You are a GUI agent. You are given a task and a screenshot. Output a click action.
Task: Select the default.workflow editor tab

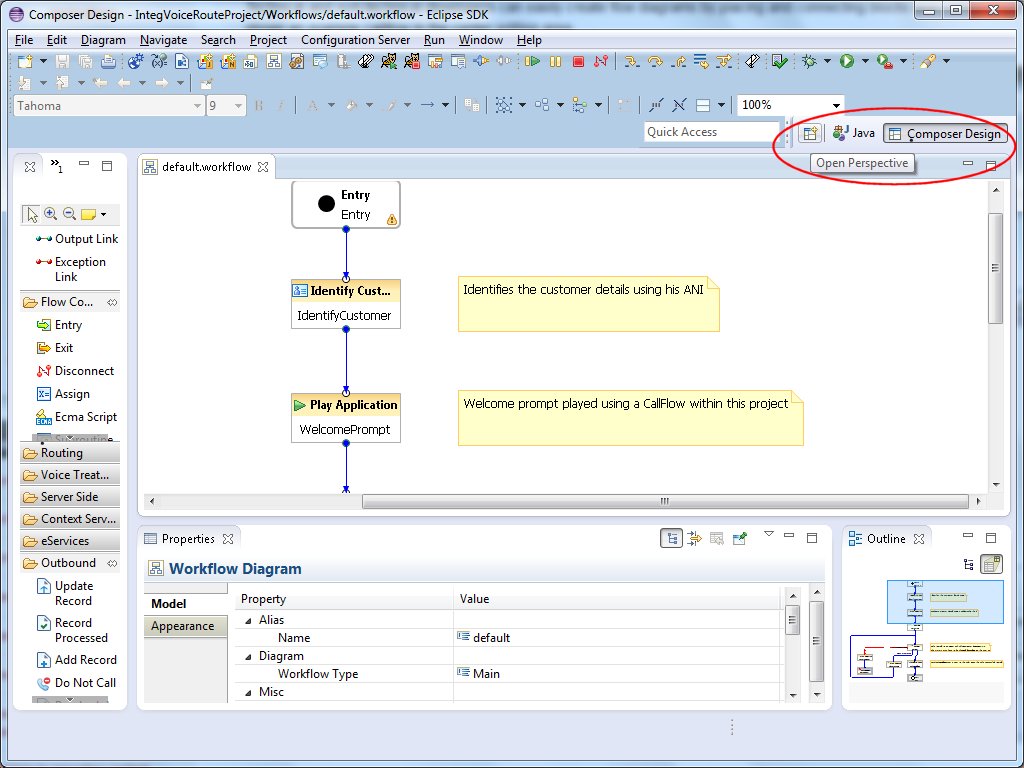pos(206,167)
